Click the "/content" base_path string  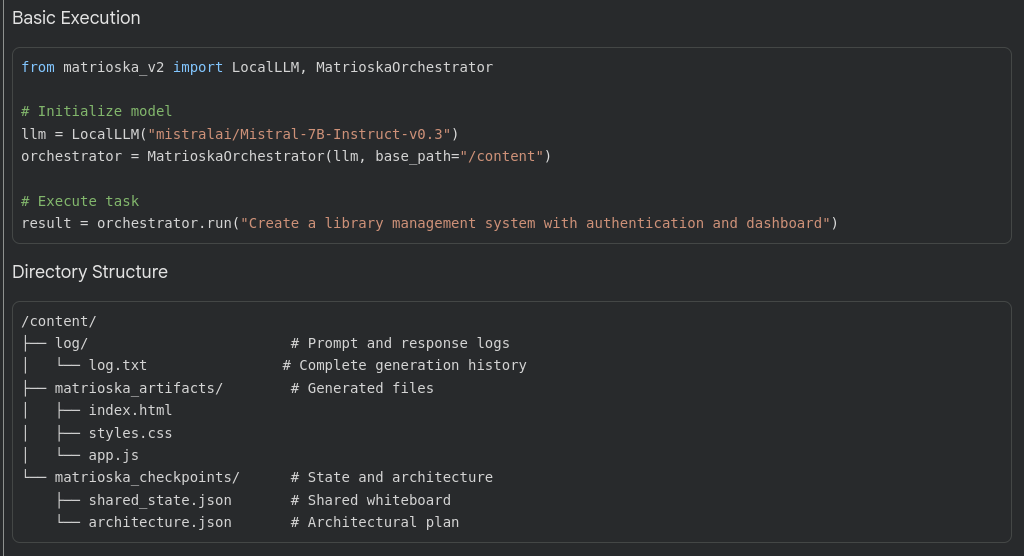pos(501,156)
